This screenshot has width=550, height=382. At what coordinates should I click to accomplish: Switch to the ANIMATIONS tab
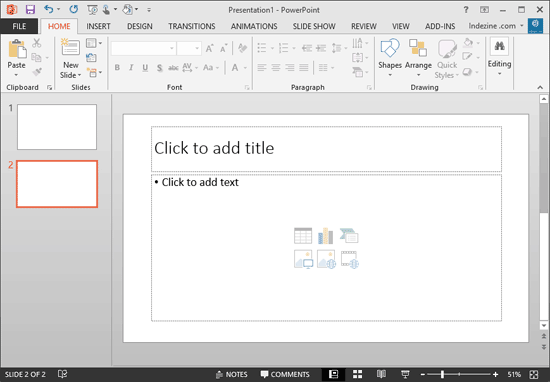[254, 26]
